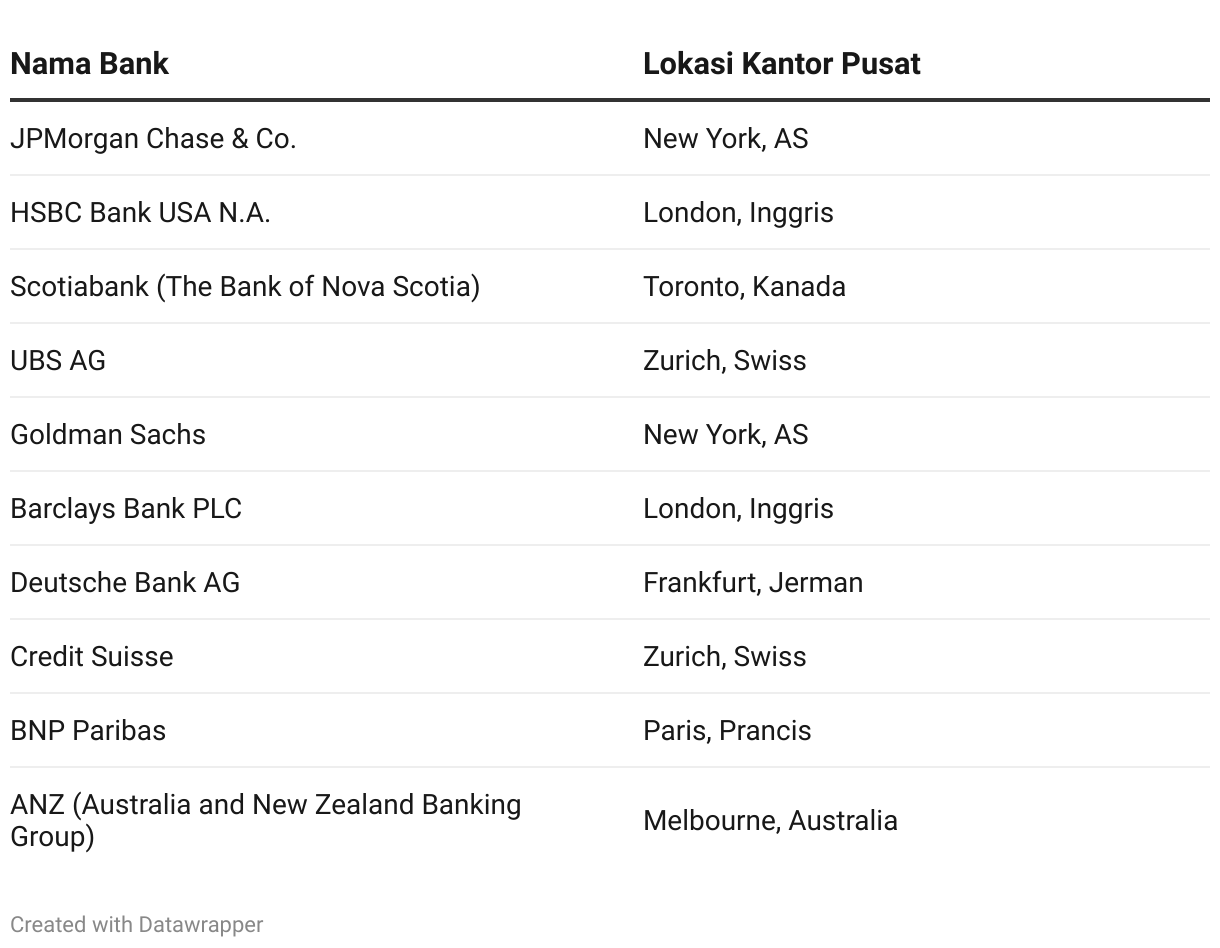Image resolution: width=1220 pixels, height=948 pixels.
Task: Select the ANZ Banking Group cell
Action: click(266, 820)
